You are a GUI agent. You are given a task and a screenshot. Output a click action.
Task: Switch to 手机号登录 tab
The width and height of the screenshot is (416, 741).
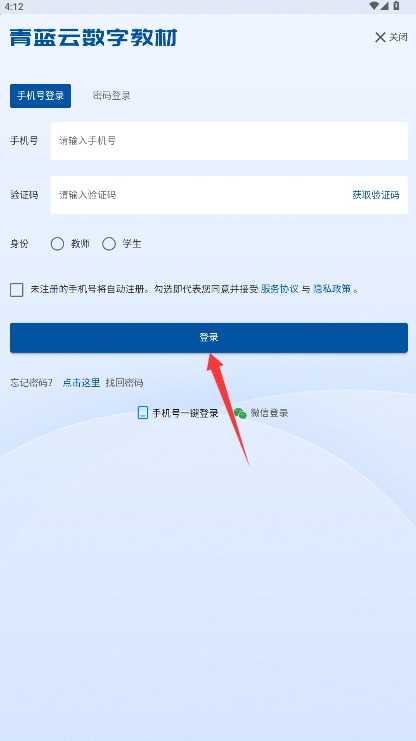point(40,96)
